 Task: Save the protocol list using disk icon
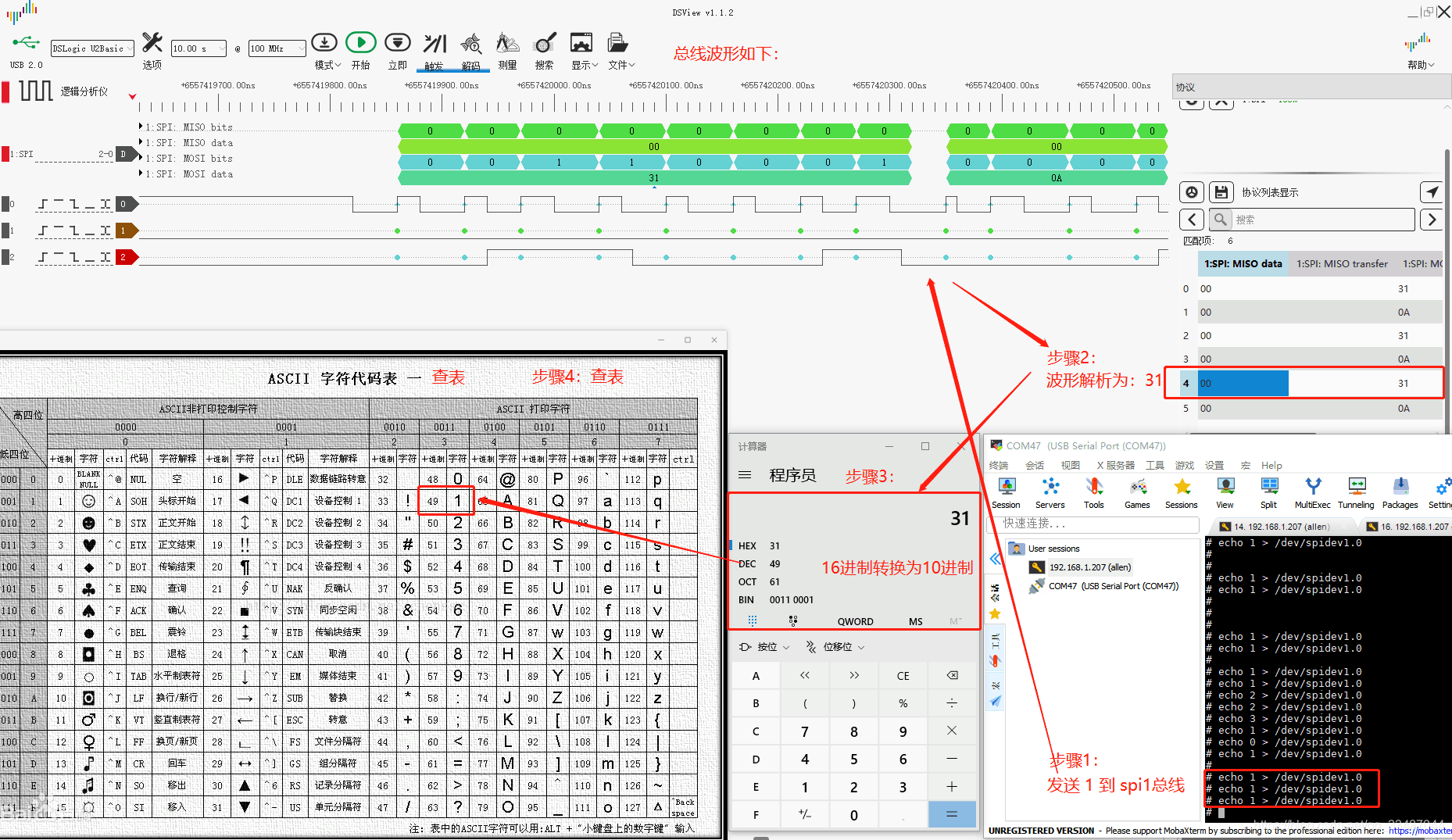[1221, 192]
